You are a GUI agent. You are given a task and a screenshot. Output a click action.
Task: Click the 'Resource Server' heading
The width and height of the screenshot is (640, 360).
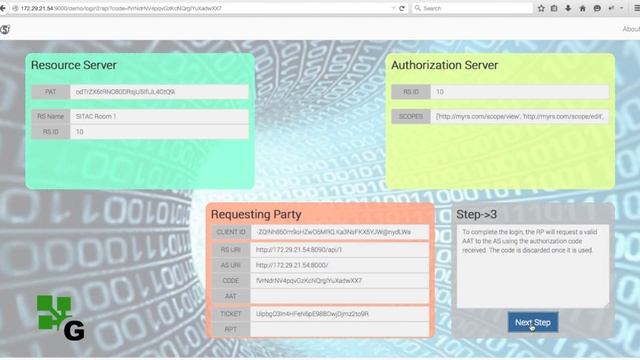pyautogui.click(x=74, y=65)
